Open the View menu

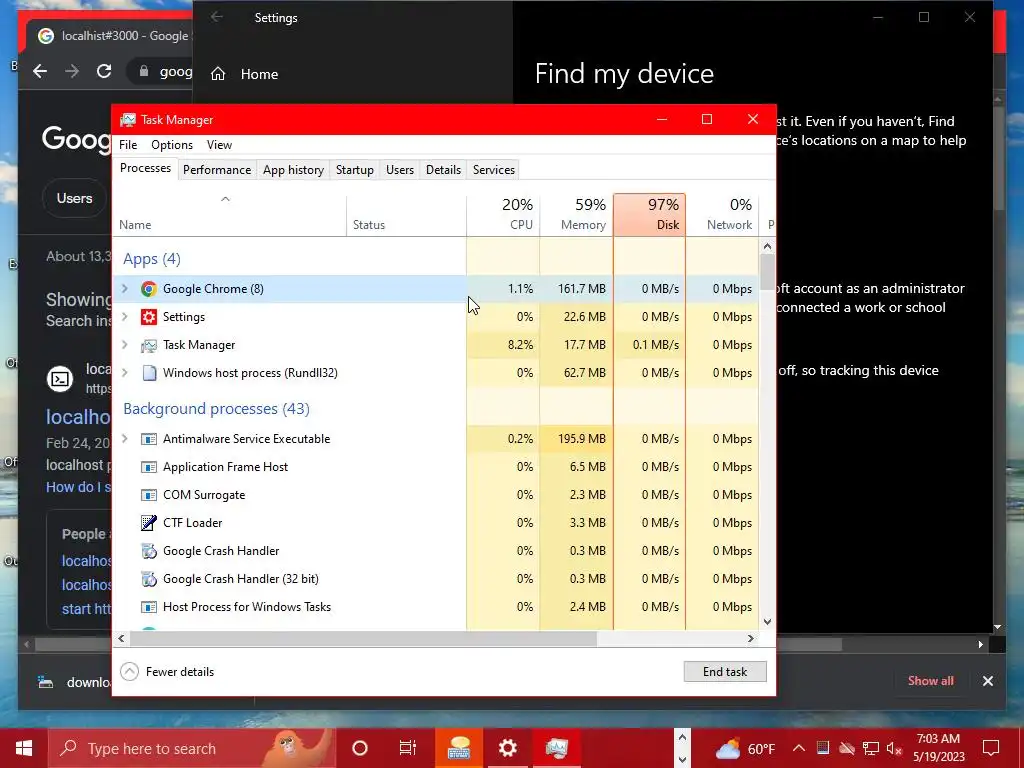point(219,145)
